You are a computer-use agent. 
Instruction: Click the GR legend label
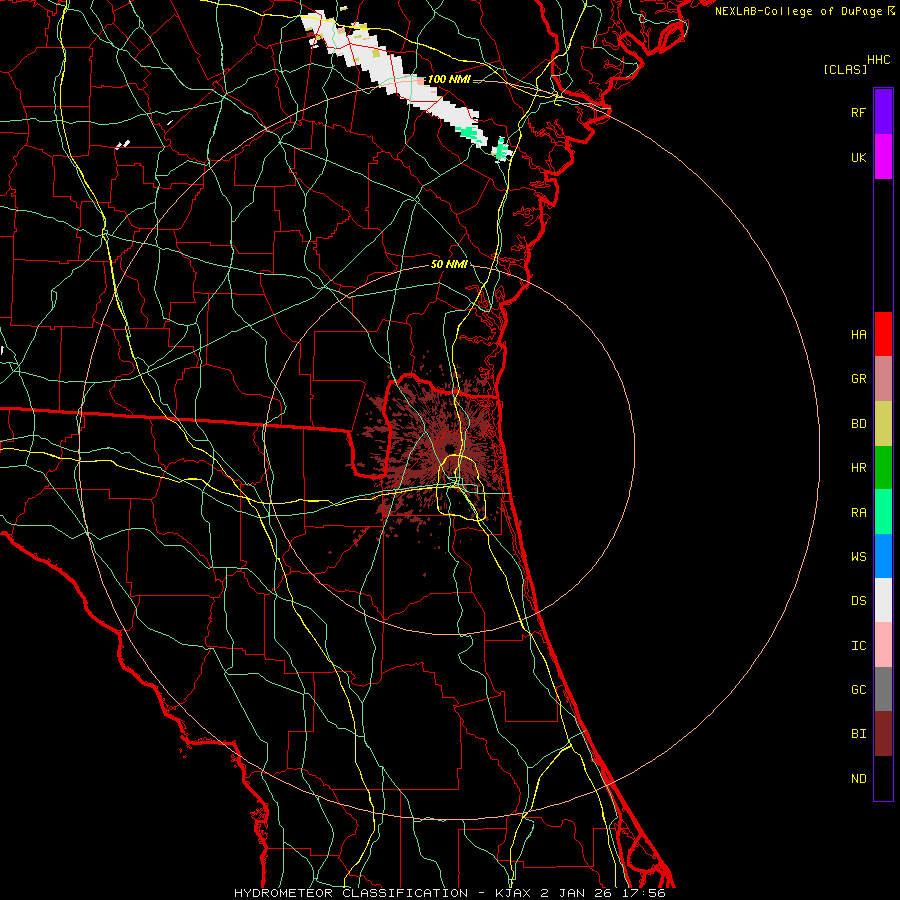tap(858, 379)
